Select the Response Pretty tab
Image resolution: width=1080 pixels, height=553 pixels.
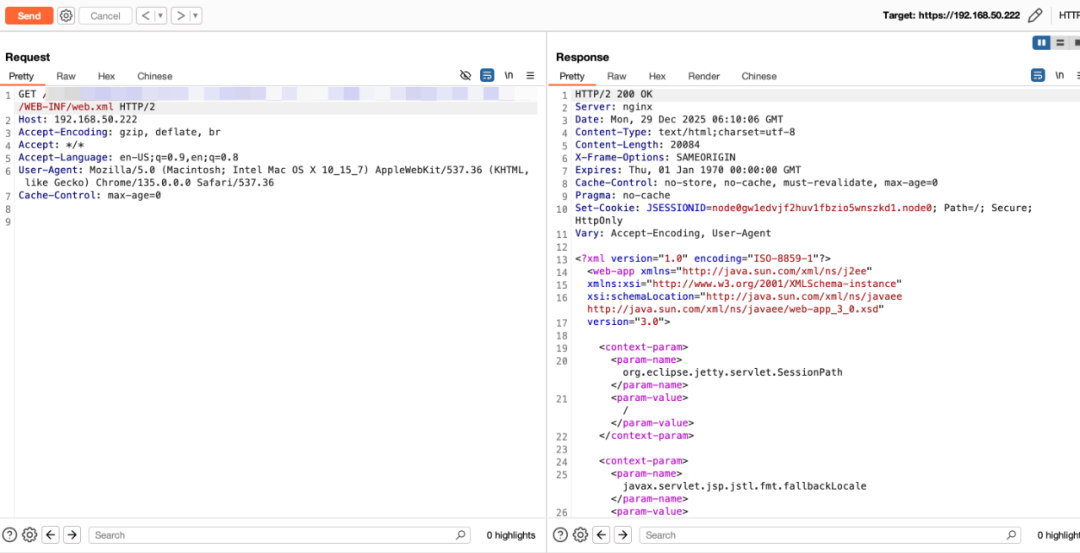[572, 76]
